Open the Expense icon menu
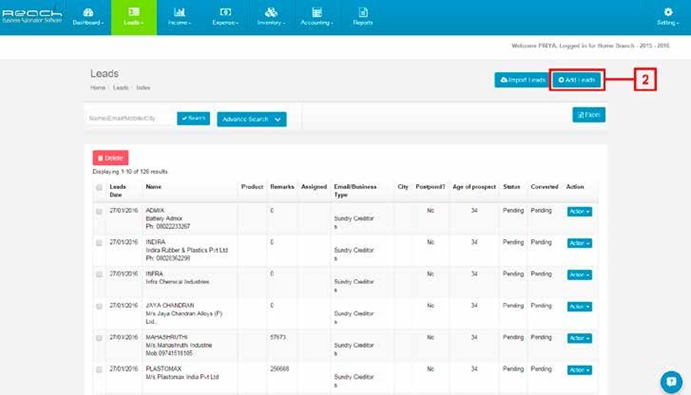Image resolution: width=691 pixels, height=395 pixels. point(225,12)
